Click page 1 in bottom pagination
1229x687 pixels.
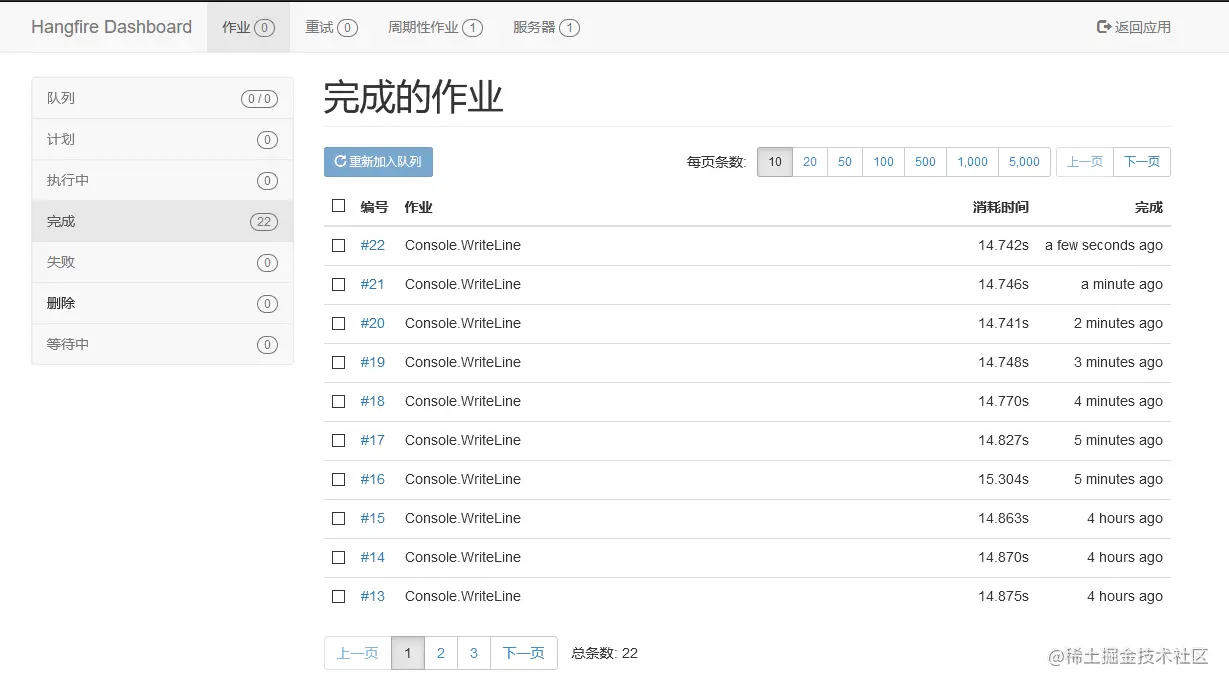(408, 653)
